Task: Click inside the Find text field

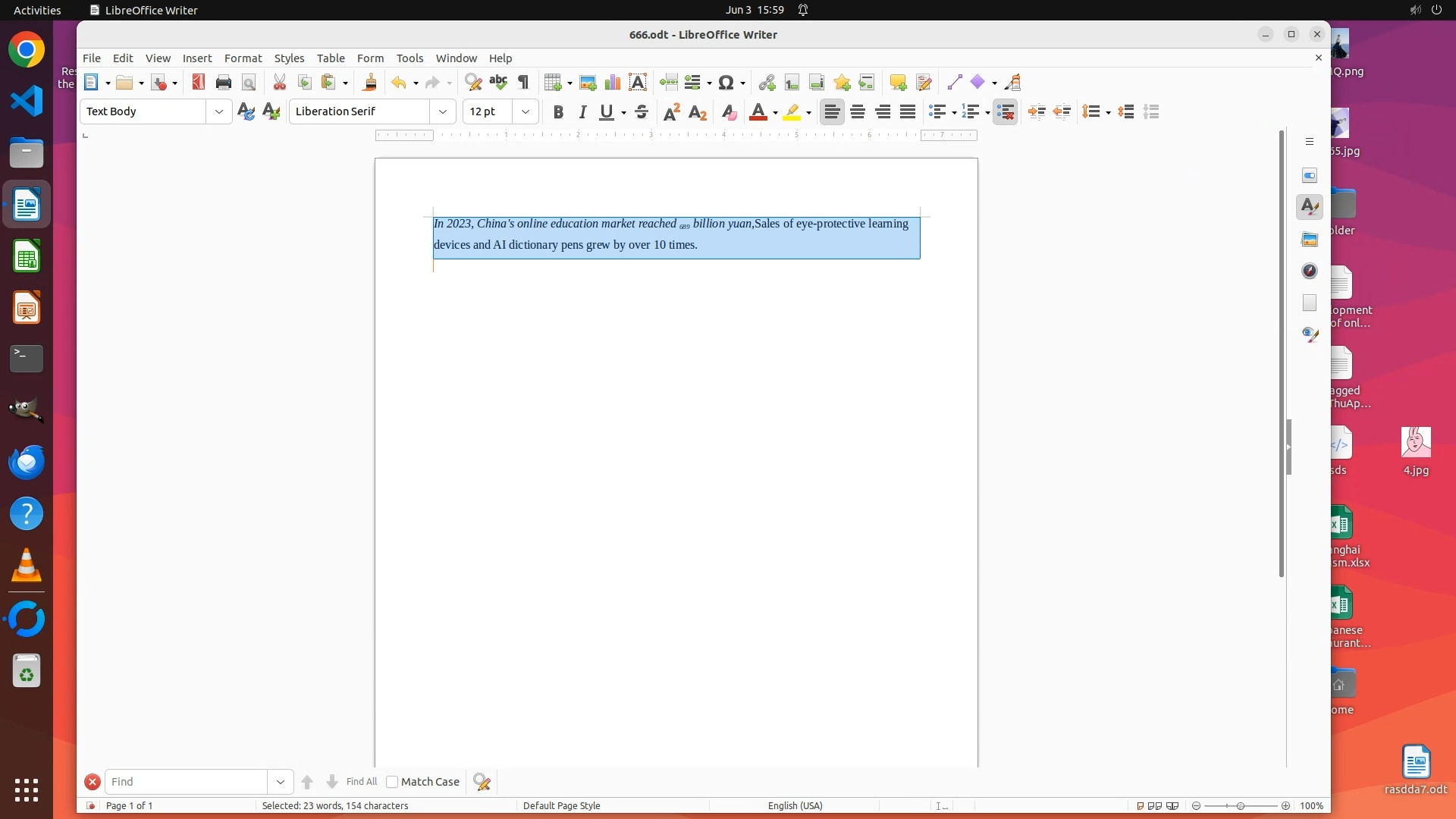Action: tap(186, 782)
